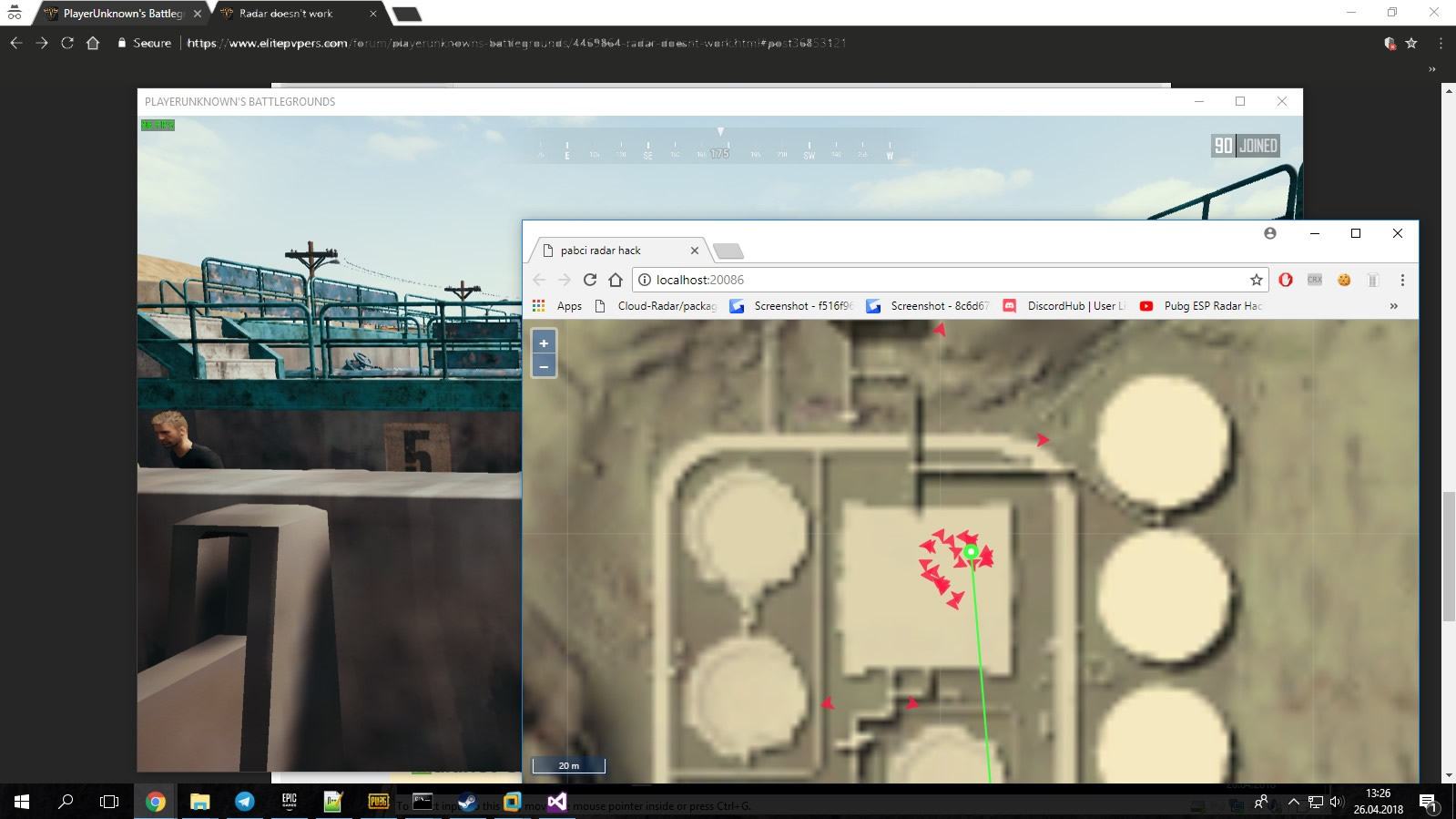Image resolution: width=1456 pixels, height=819 pixels.
Task: Open Epic Games Launcher from the taskbar
Action: click(x=290, y=802)
